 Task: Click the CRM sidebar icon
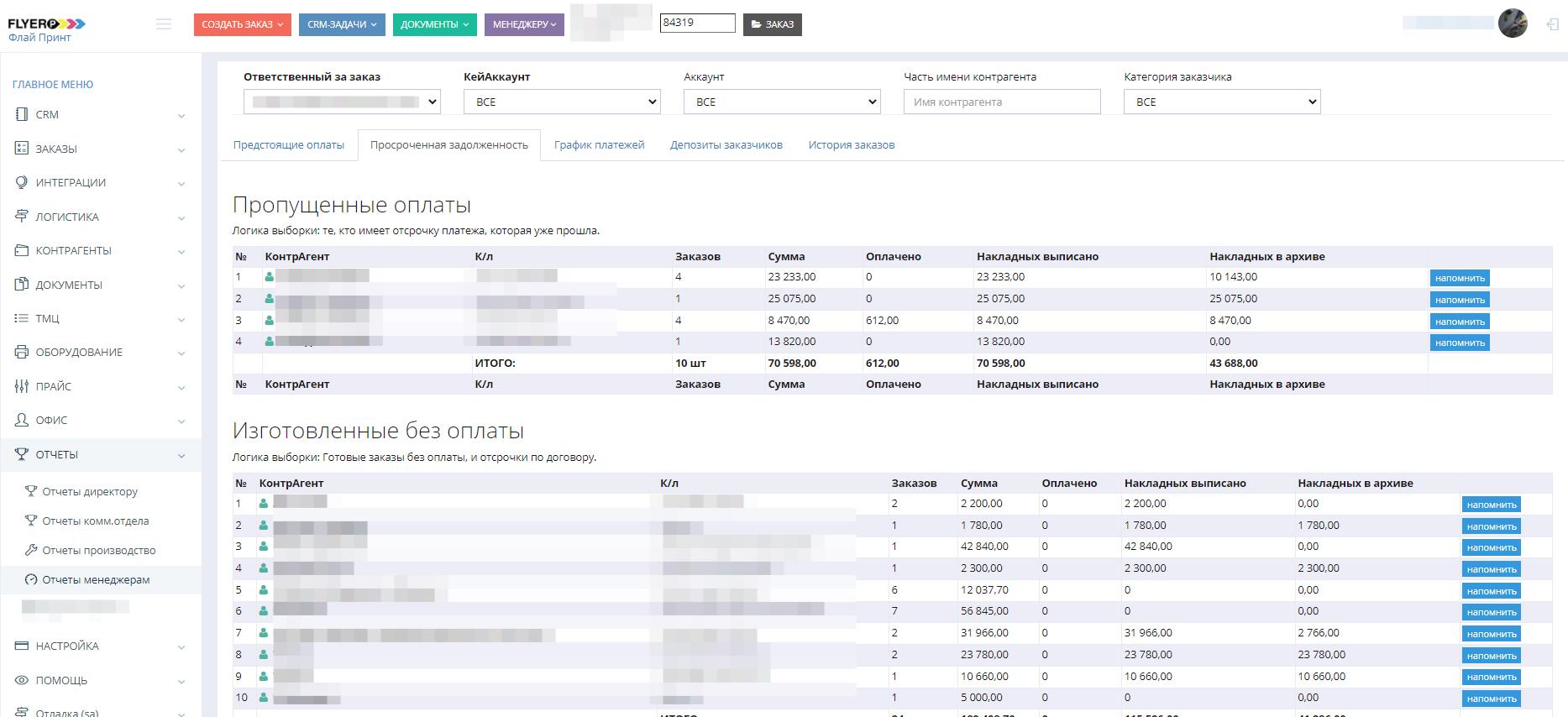pyautogui.click(x=22, y=114)
